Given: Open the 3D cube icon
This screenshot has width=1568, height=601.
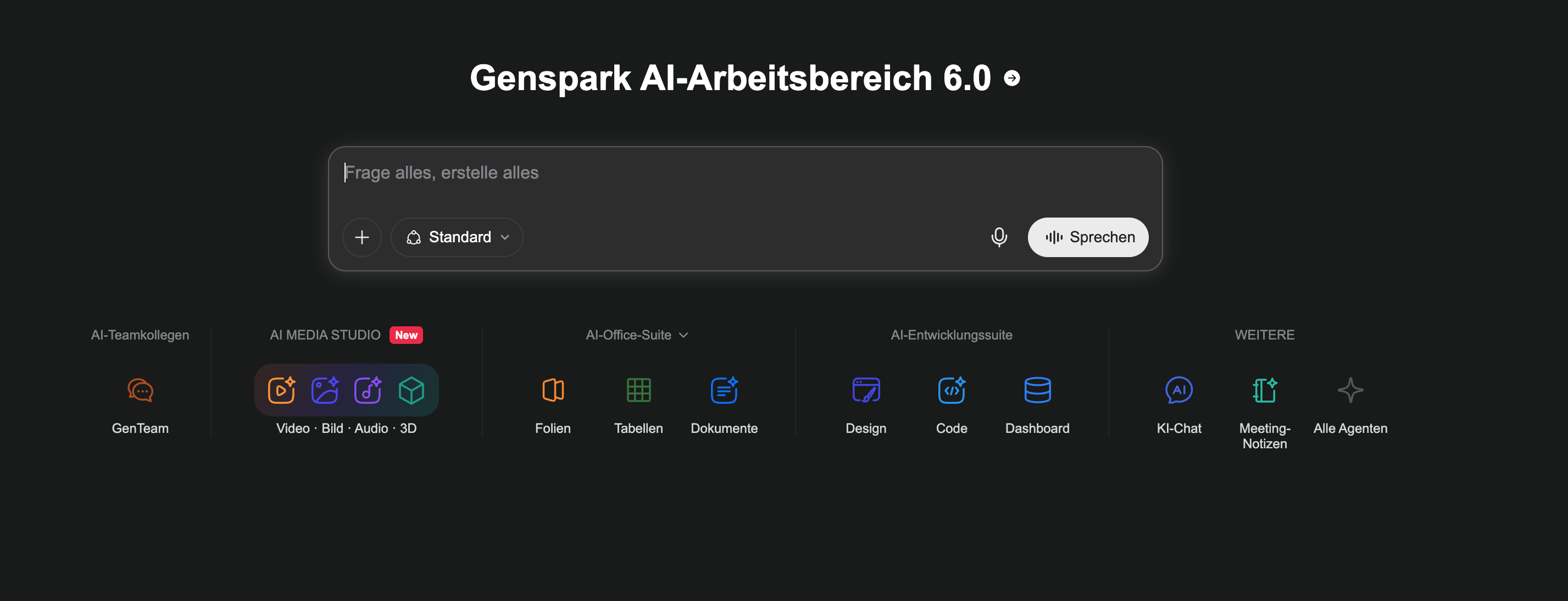Looking at the screenshot, I should click(x=411, y=390).
